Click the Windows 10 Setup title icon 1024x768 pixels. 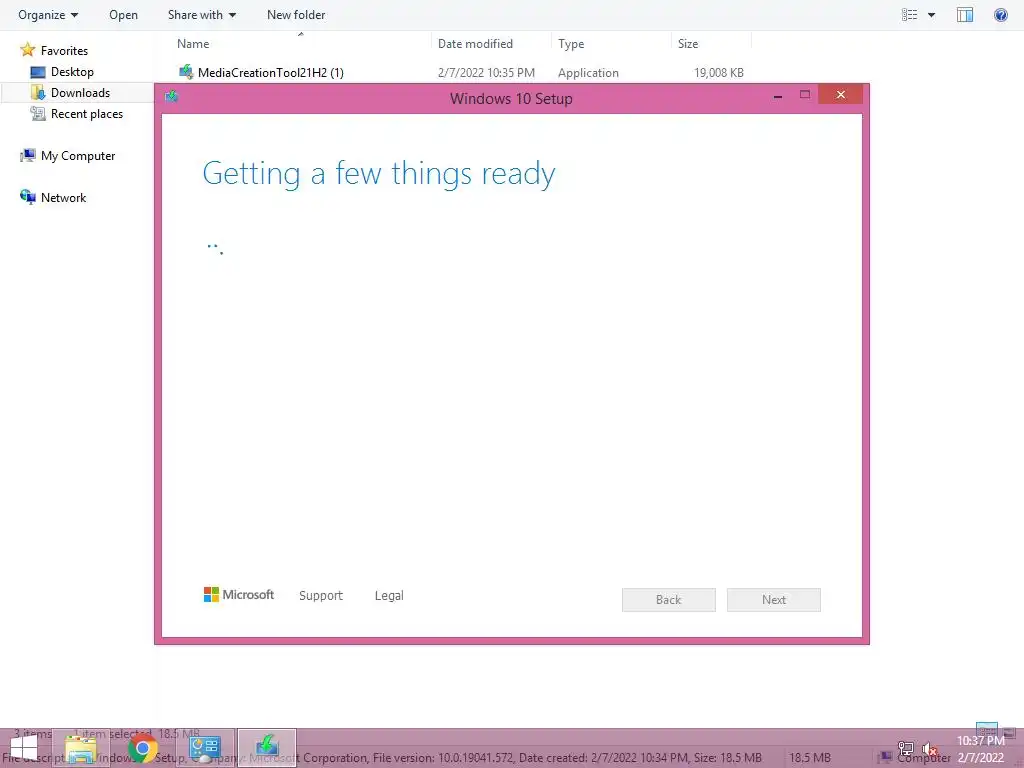tap(172, 97)
